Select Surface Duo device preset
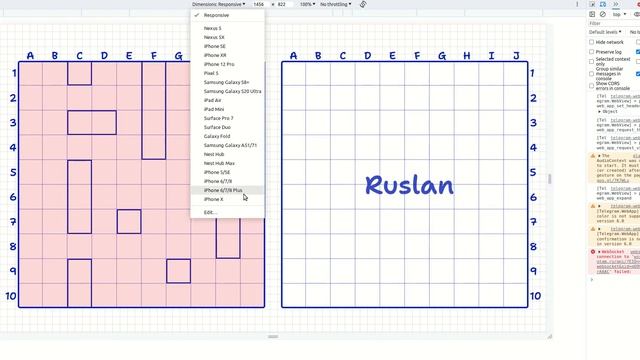The height and width of the screenshot is (360, 640). click(x=227, y=127)
